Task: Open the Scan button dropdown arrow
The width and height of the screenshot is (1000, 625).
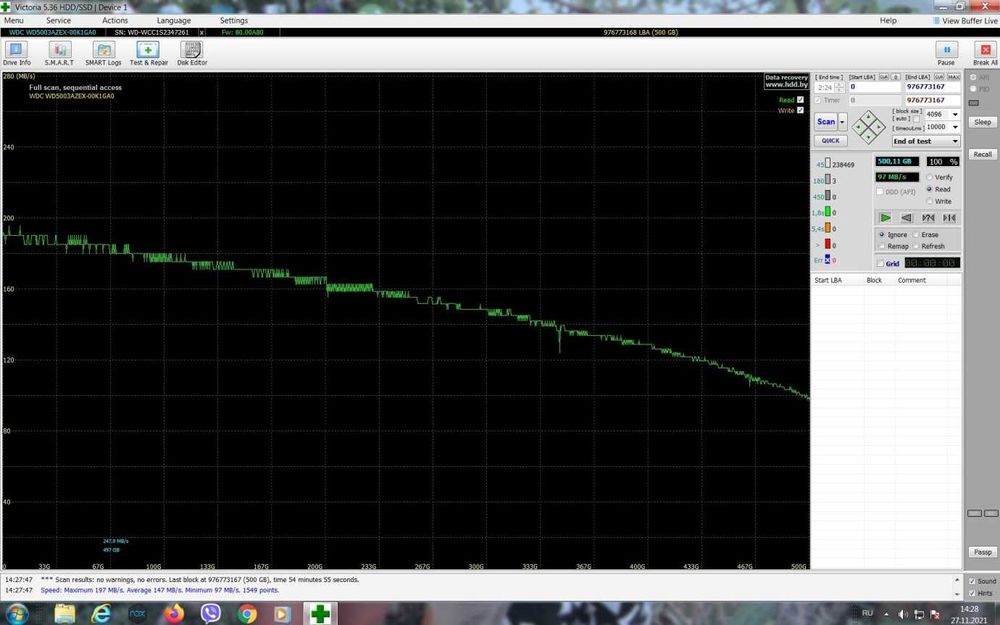Action: coord(842,122)
